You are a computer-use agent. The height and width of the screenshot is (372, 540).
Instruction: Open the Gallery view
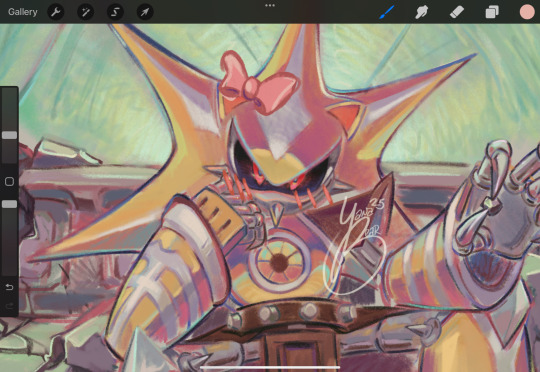[23, 12]
